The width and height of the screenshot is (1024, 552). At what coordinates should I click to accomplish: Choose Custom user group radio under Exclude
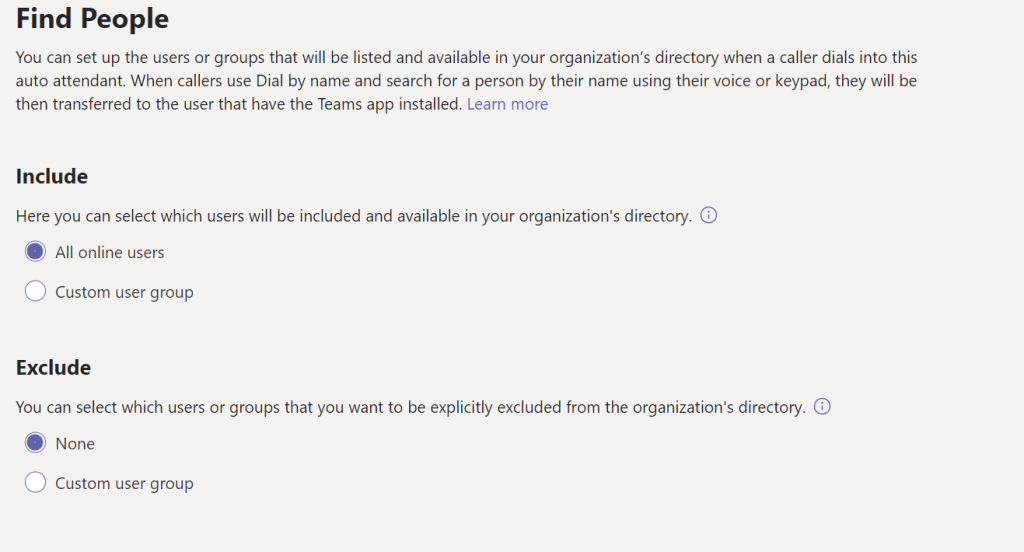35,483
